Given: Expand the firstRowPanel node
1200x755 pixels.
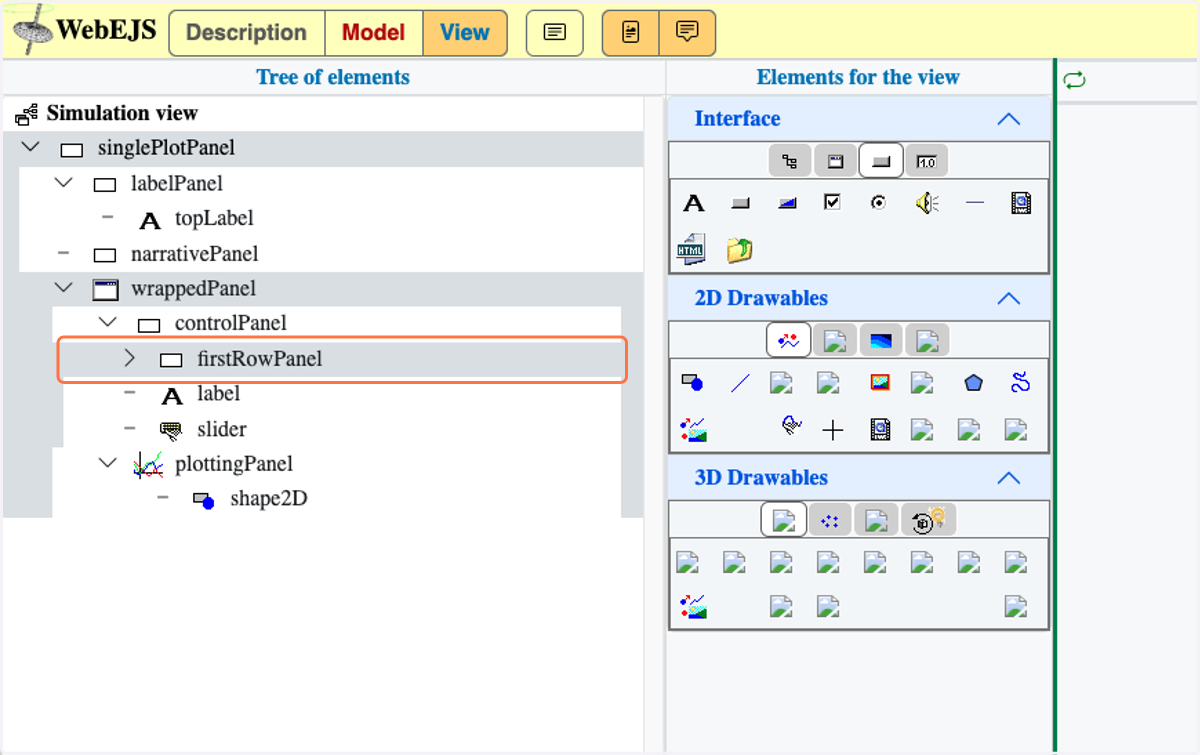Looking at the screenshot, I should 129,357.
